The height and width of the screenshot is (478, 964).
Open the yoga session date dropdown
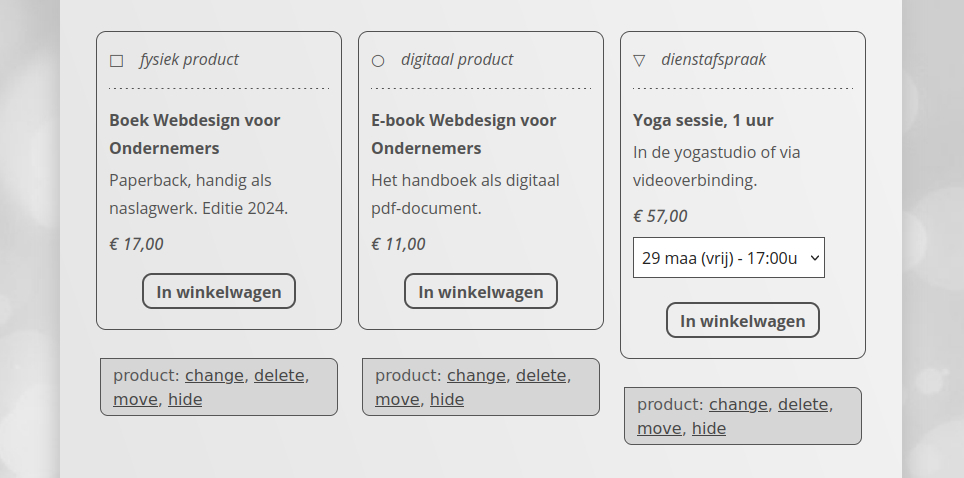coord(728,258)
